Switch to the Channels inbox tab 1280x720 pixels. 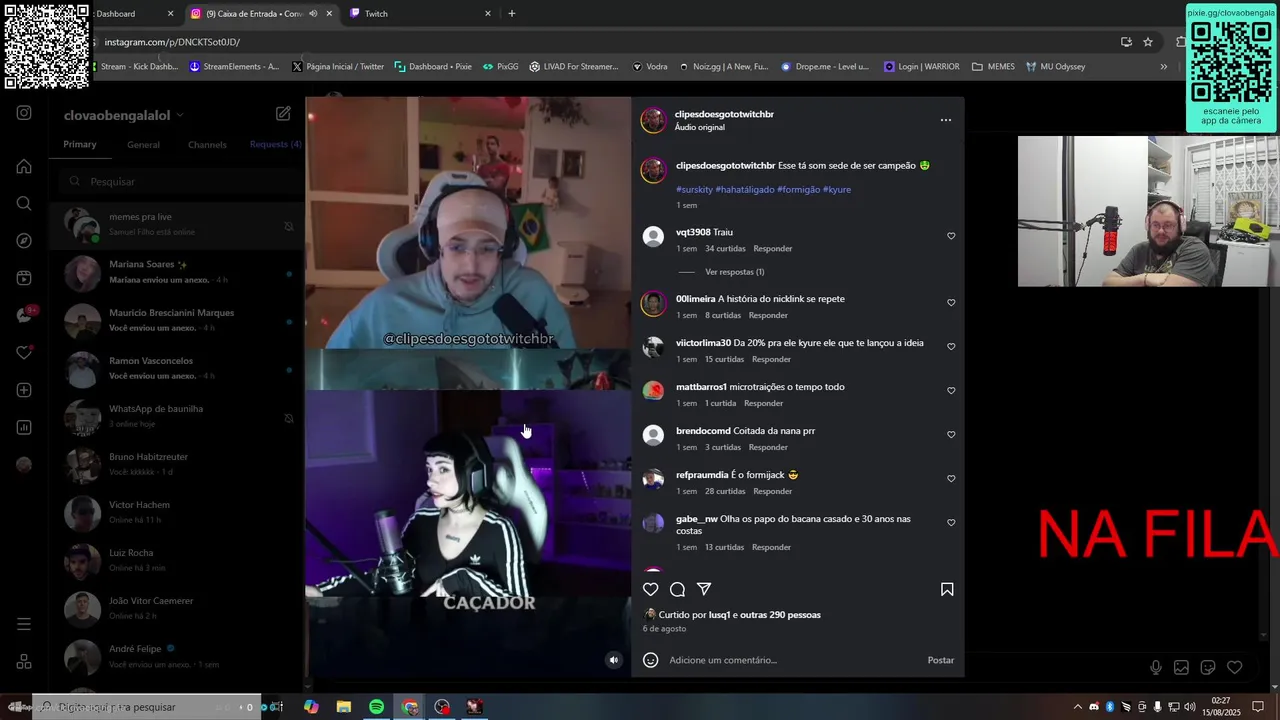pos(207,145)
